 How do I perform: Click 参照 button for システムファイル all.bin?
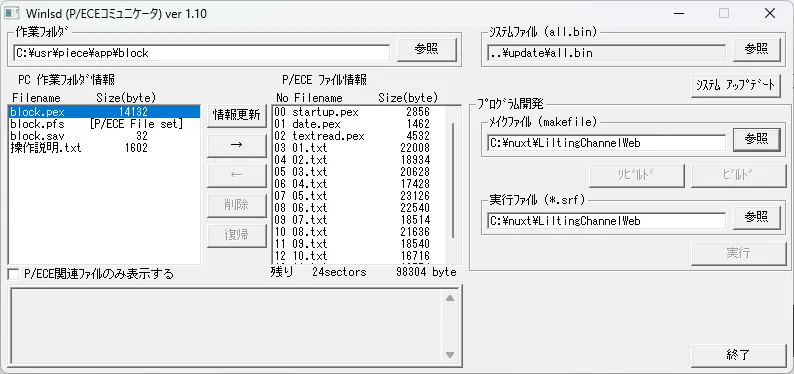pos(757,50)
